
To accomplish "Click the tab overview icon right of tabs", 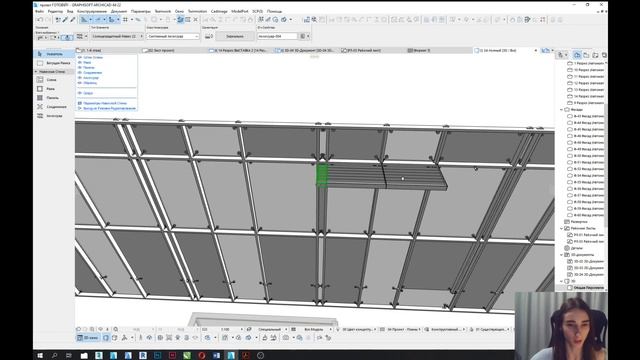I will tap(545, 50).
